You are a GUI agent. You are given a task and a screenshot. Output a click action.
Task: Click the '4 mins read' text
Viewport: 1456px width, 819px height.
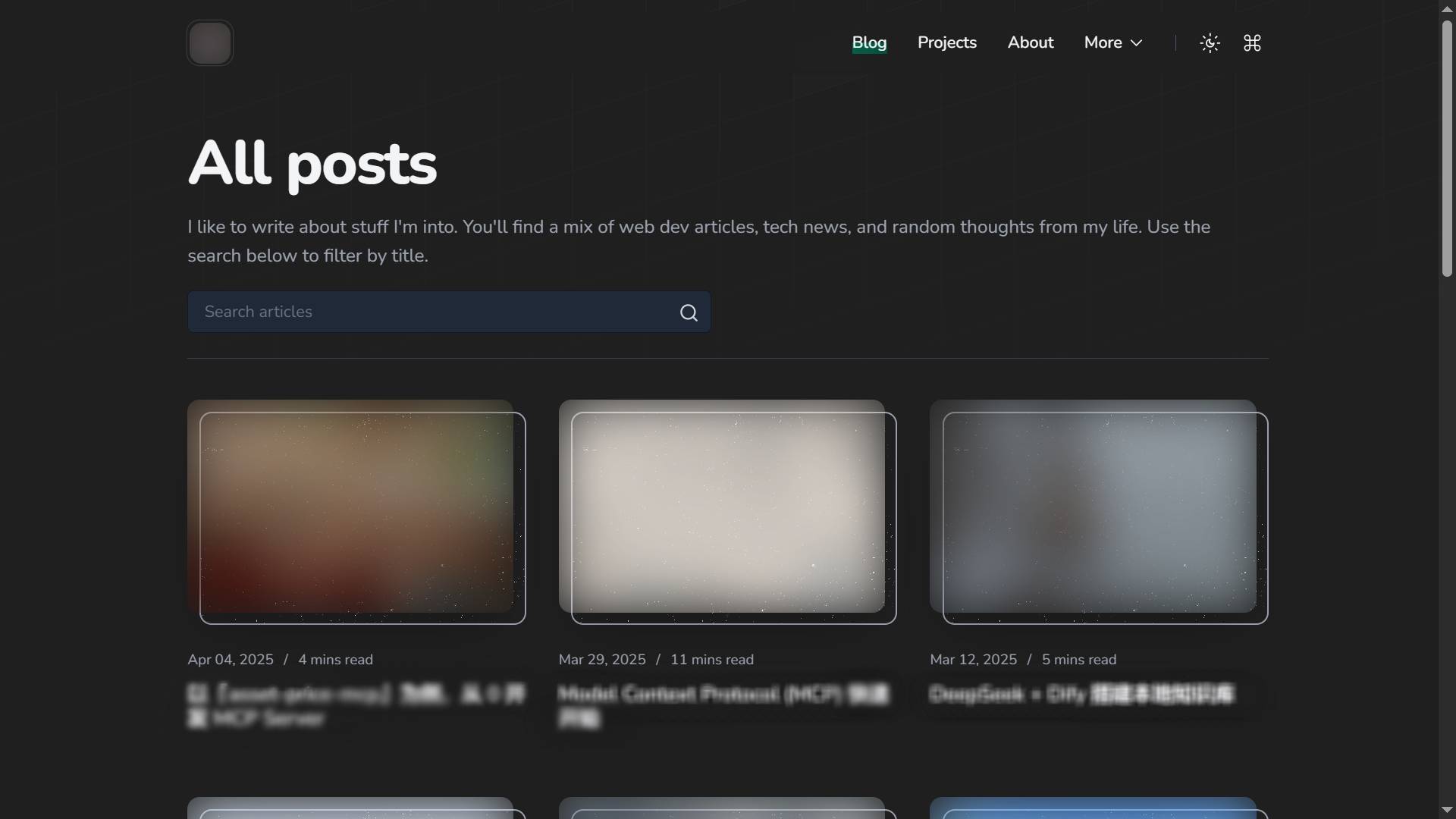click(x=336, y=660)
